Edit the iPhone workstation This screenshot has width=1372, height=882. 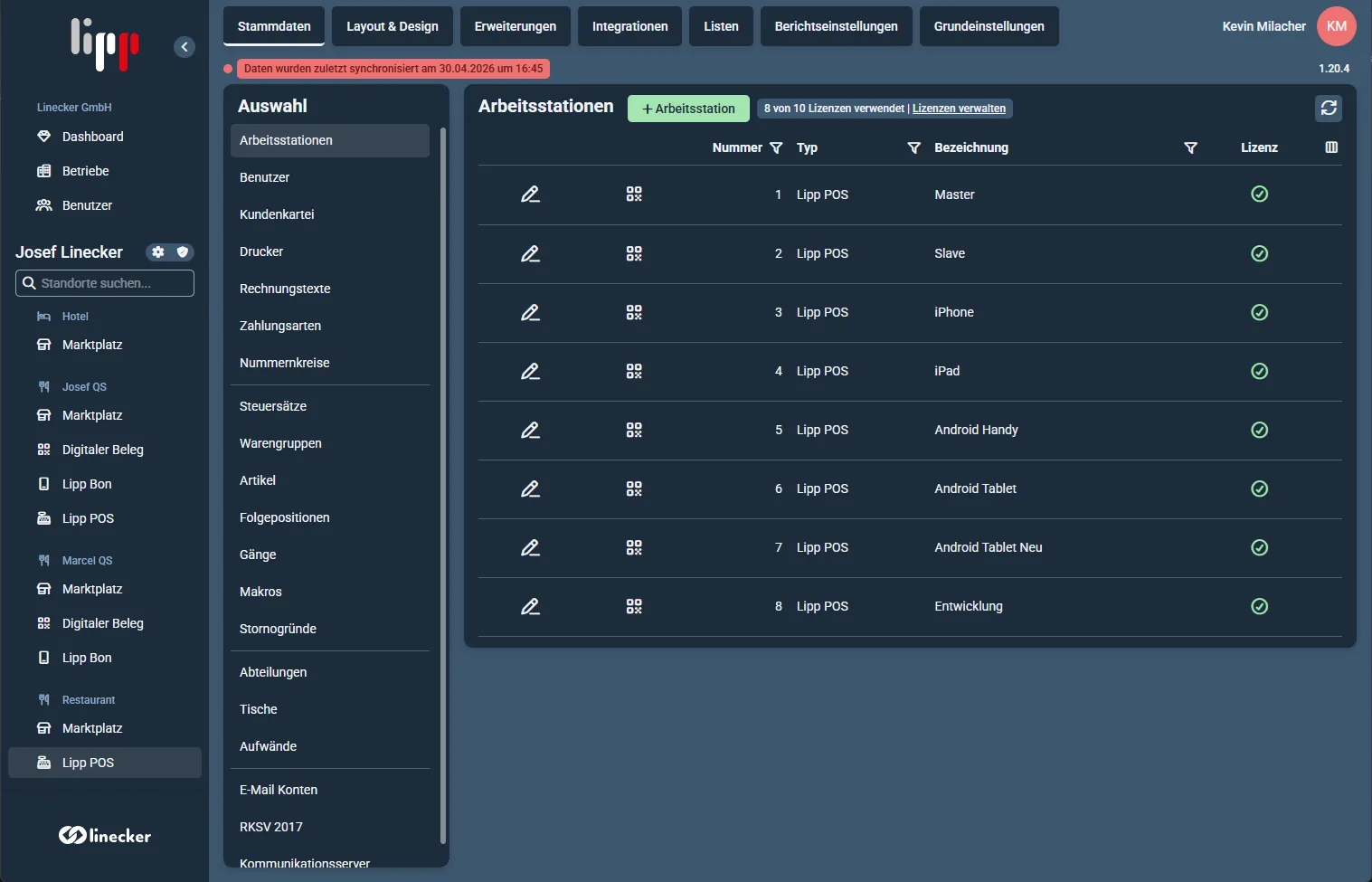click(531, 312)
